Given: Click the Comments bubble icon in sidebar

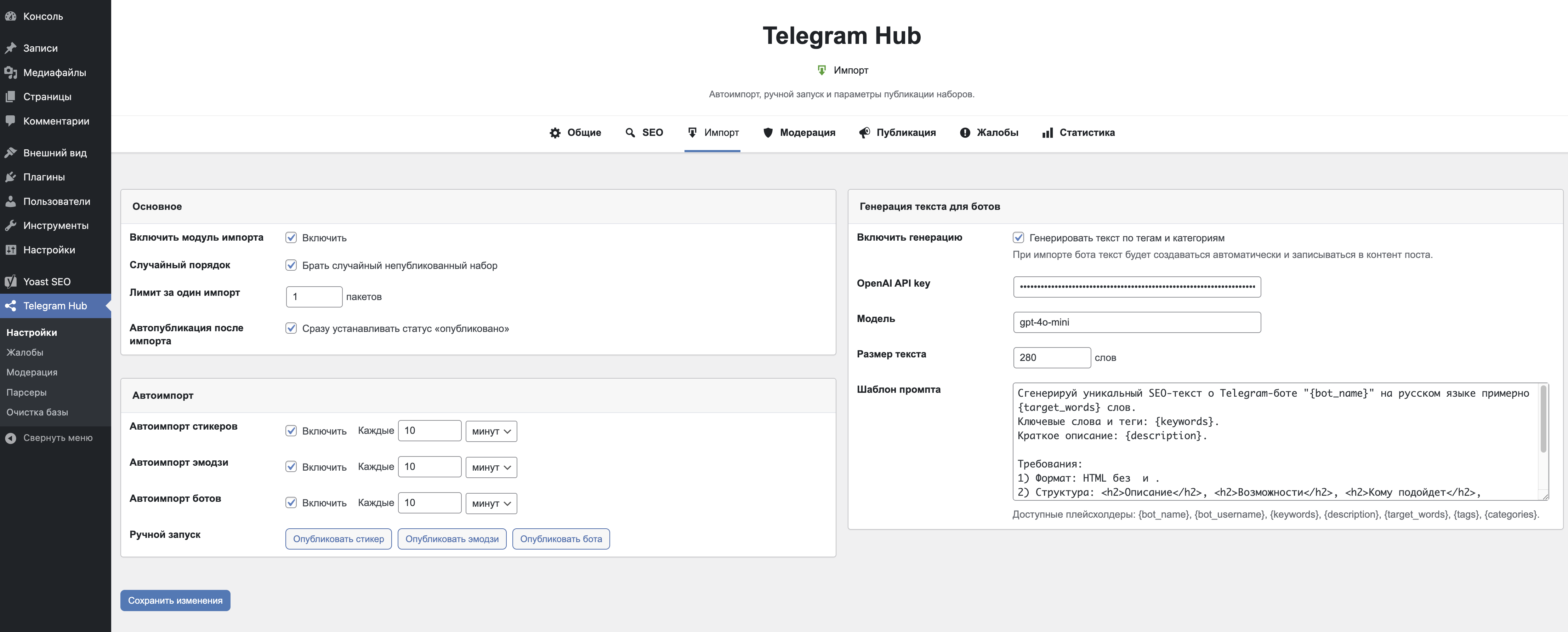Looking at the screenshot, I should (10, 120).
